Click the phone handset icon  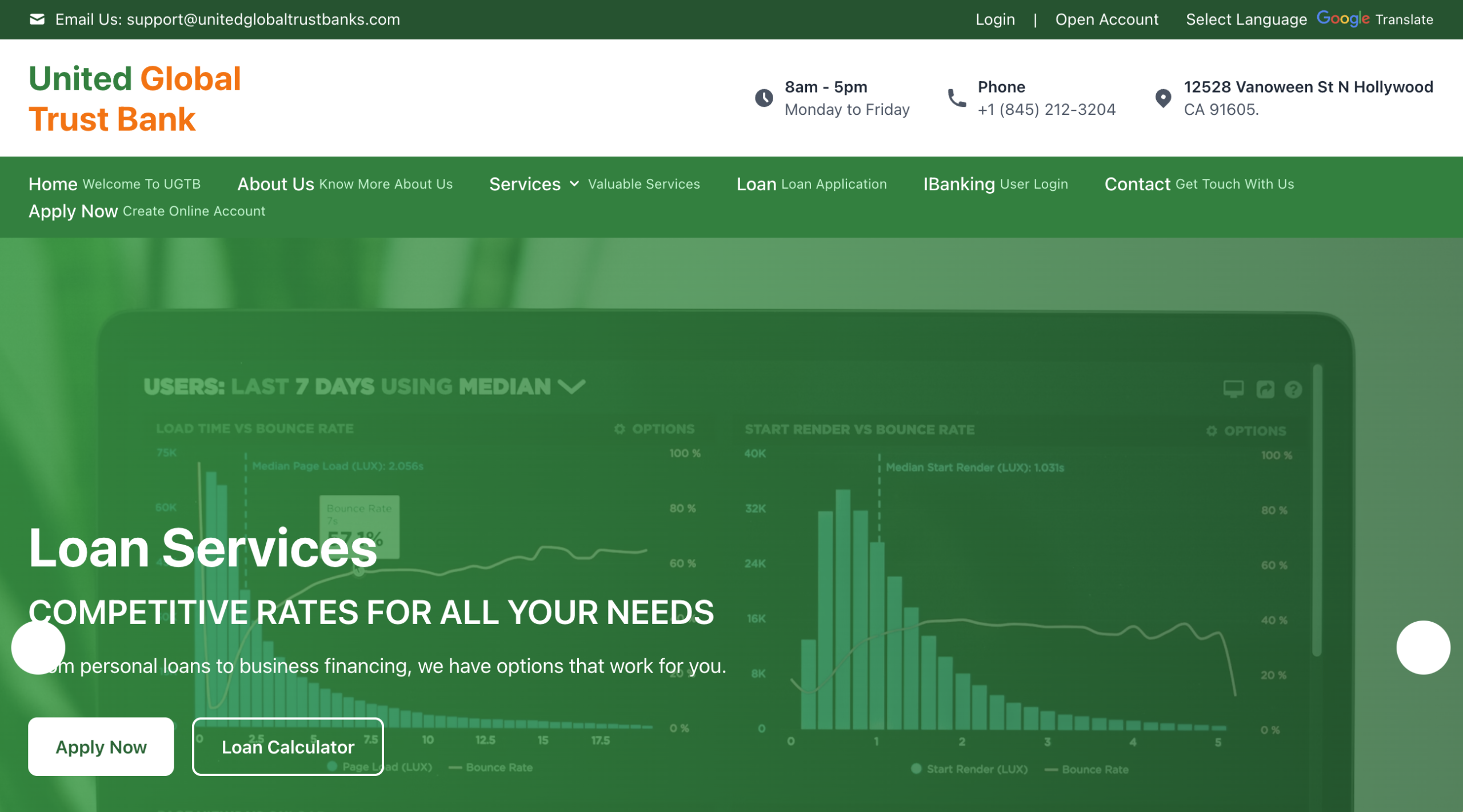(956, 98)
